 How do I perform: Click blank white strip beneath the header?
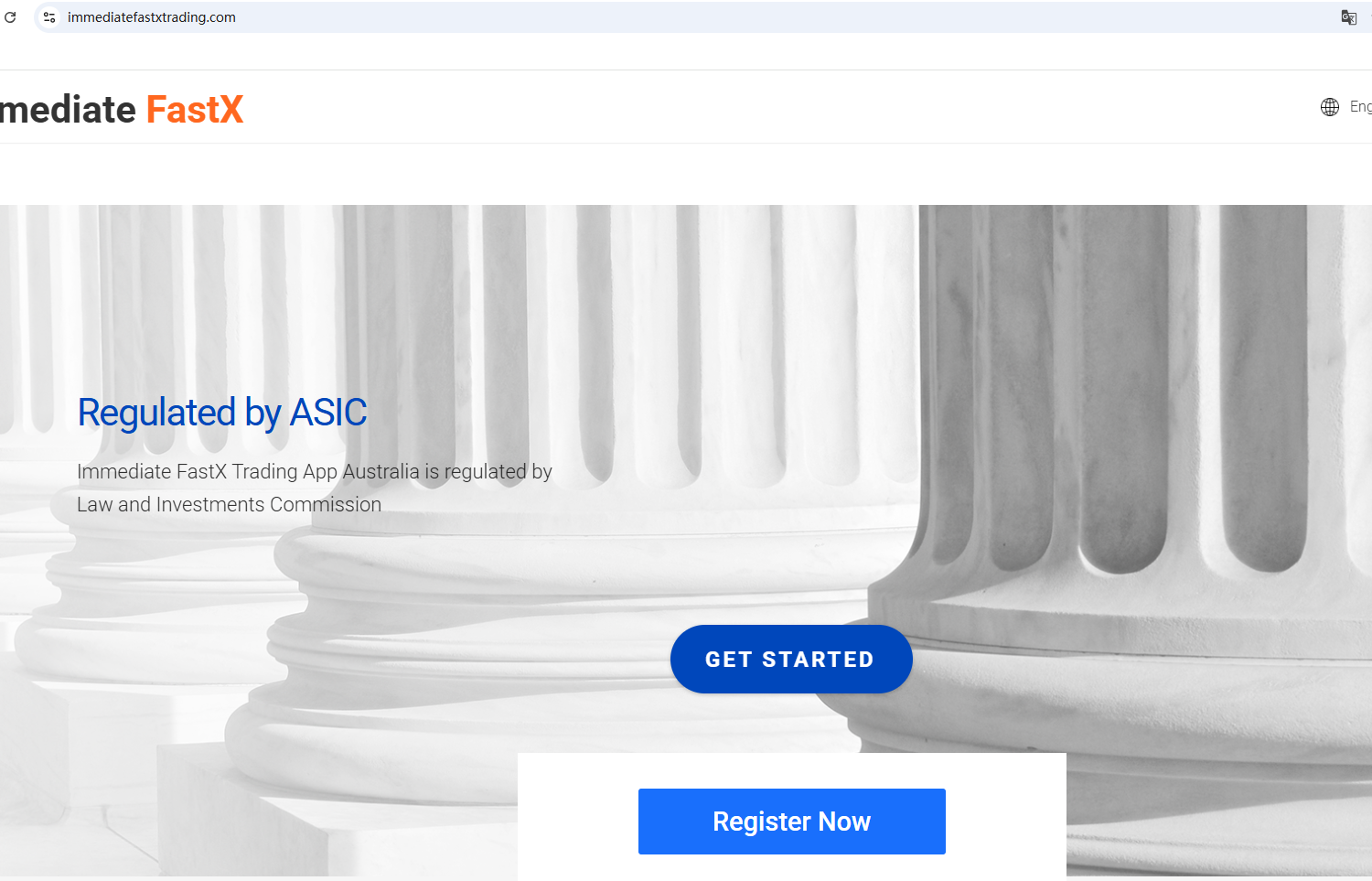pyautogui.click(x=686, y=174)
